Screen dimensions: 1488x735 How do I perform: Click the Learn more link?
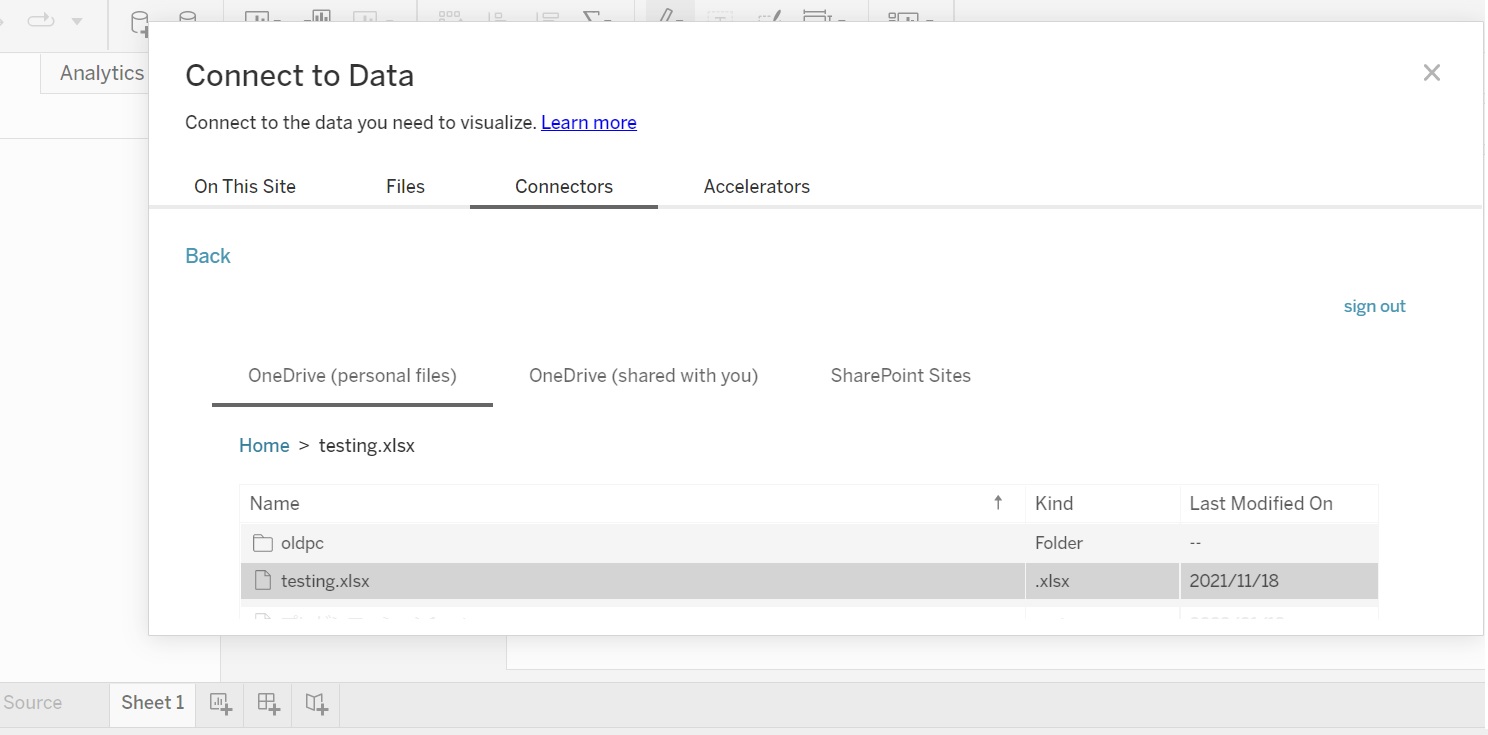pos(588,122)
